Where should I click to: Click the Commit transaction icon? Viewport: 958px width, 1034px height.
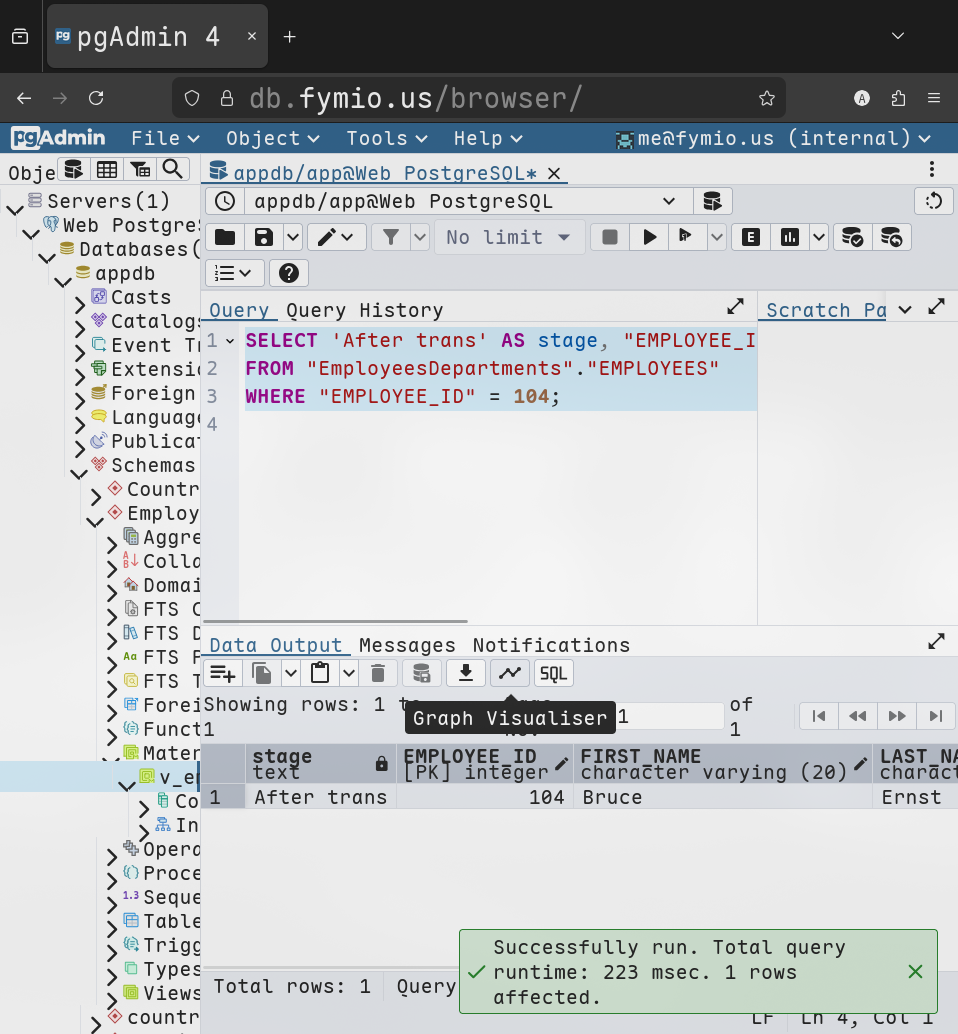coord(852,237)
